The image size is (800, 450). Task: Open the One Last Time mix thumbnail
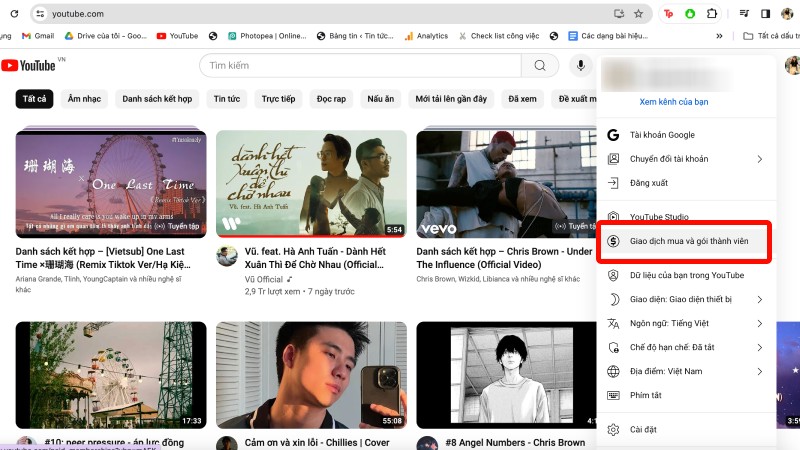click(111, 184)
